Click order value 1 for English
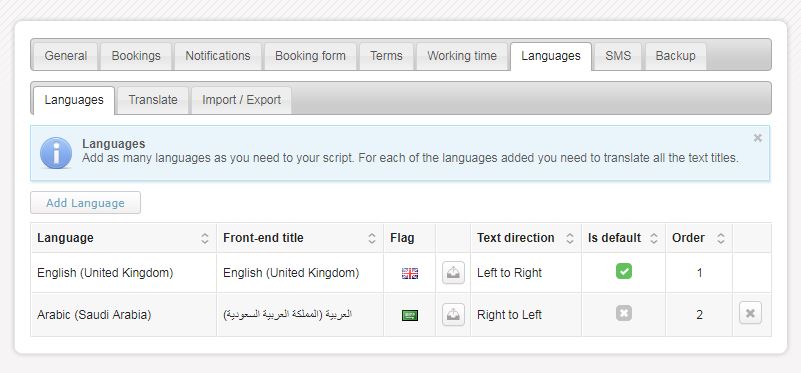801x373 pixels. click(x=699, y=273)
